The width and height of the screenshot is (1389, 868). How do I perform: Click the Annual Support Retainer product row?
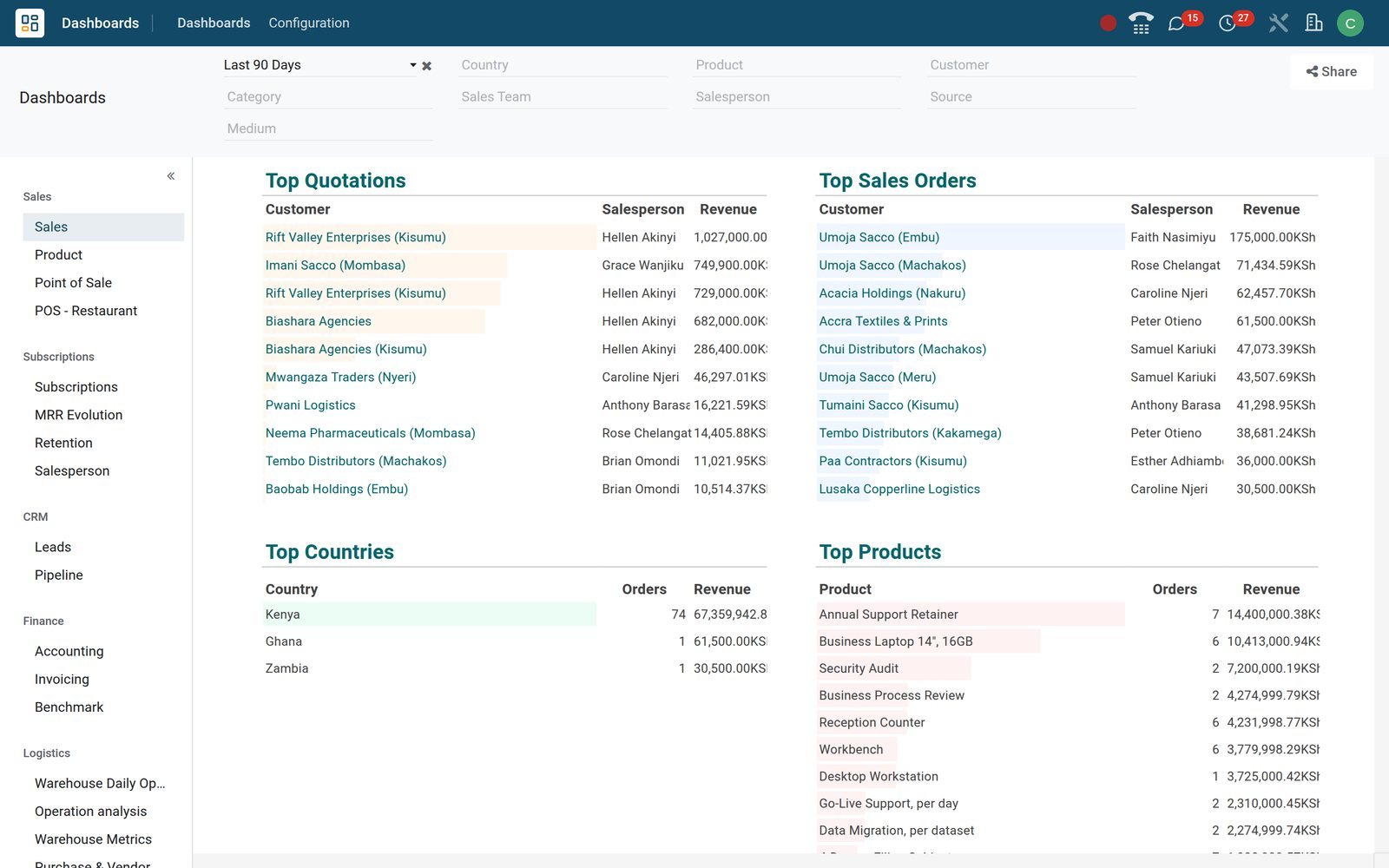click(1069, 615)
